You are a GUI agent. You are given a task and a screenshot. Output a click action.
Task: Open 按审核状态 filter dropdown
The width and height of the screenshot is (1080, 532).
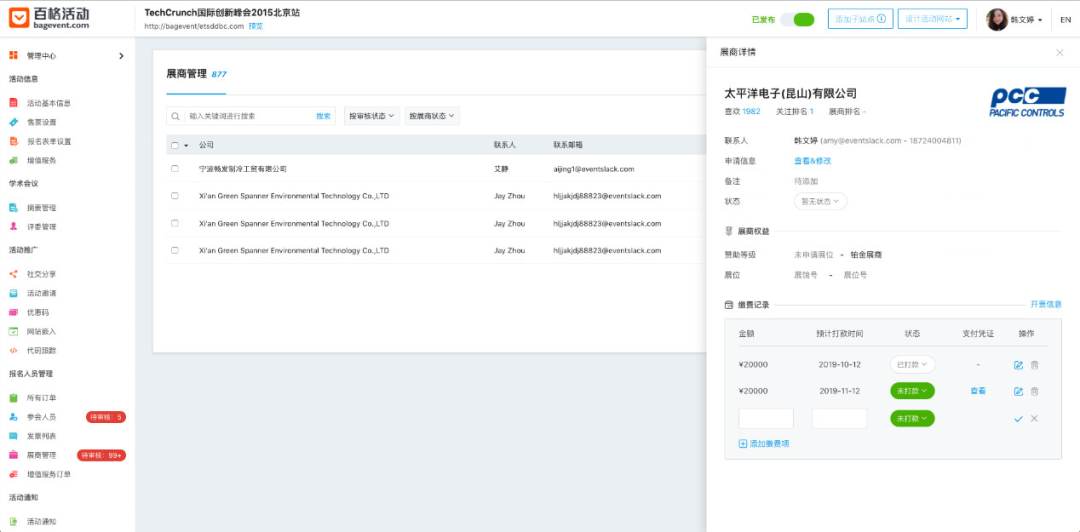click(371, 116)
